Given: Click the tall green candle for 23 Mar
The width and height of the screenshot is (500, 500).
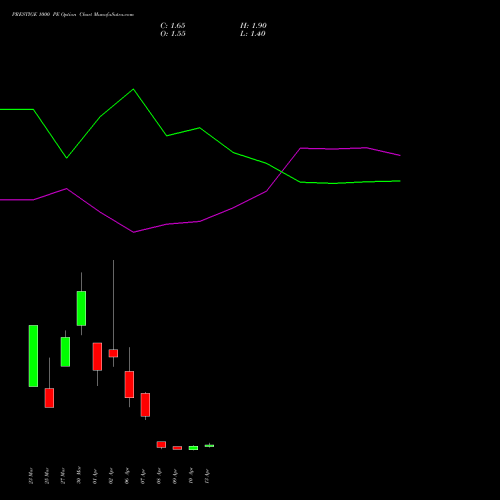Looking at the screenshot, I should coord(33,356).
